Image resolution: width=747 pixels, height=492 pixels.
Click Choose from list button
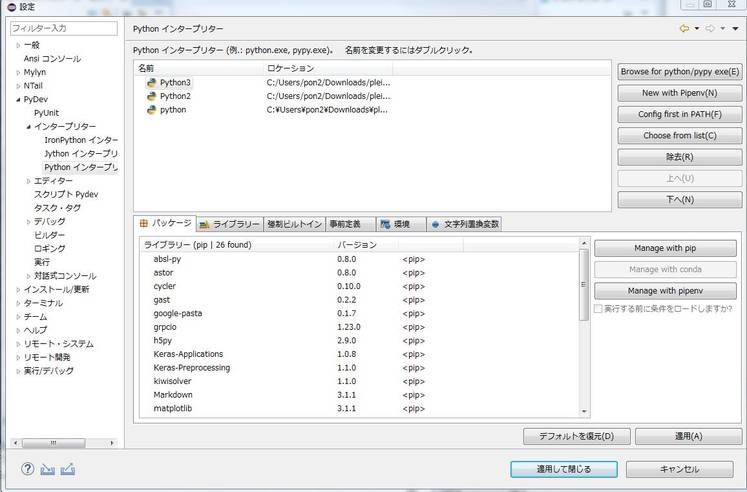click(680, 136)
